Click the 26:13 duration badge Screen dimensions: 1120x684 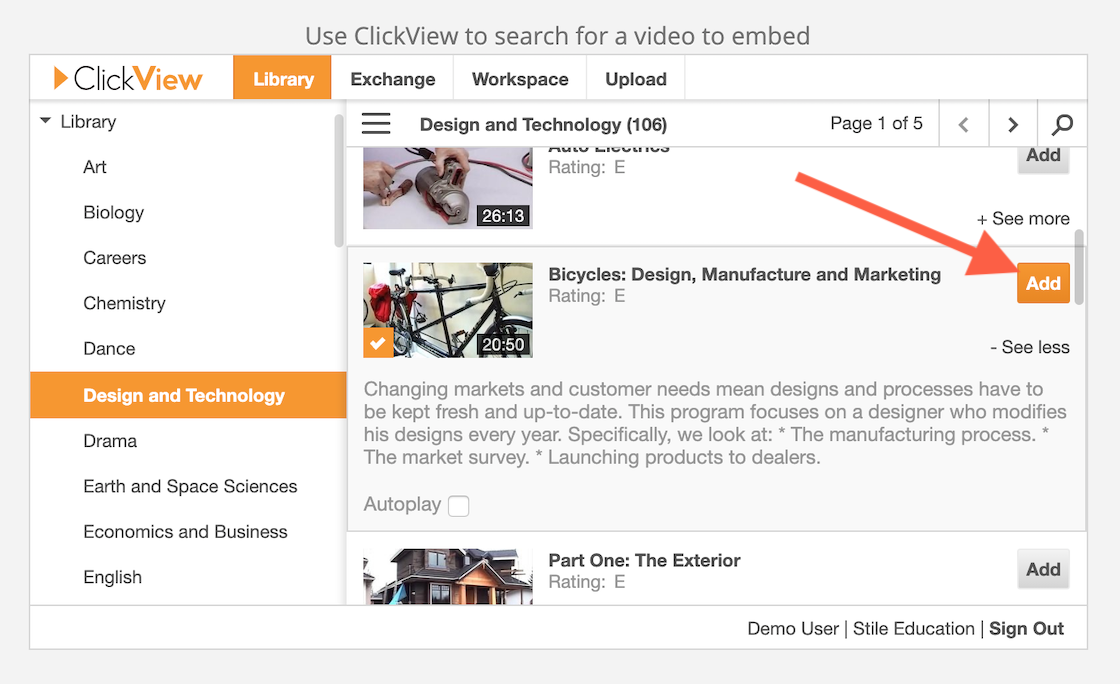click(503, 216)
